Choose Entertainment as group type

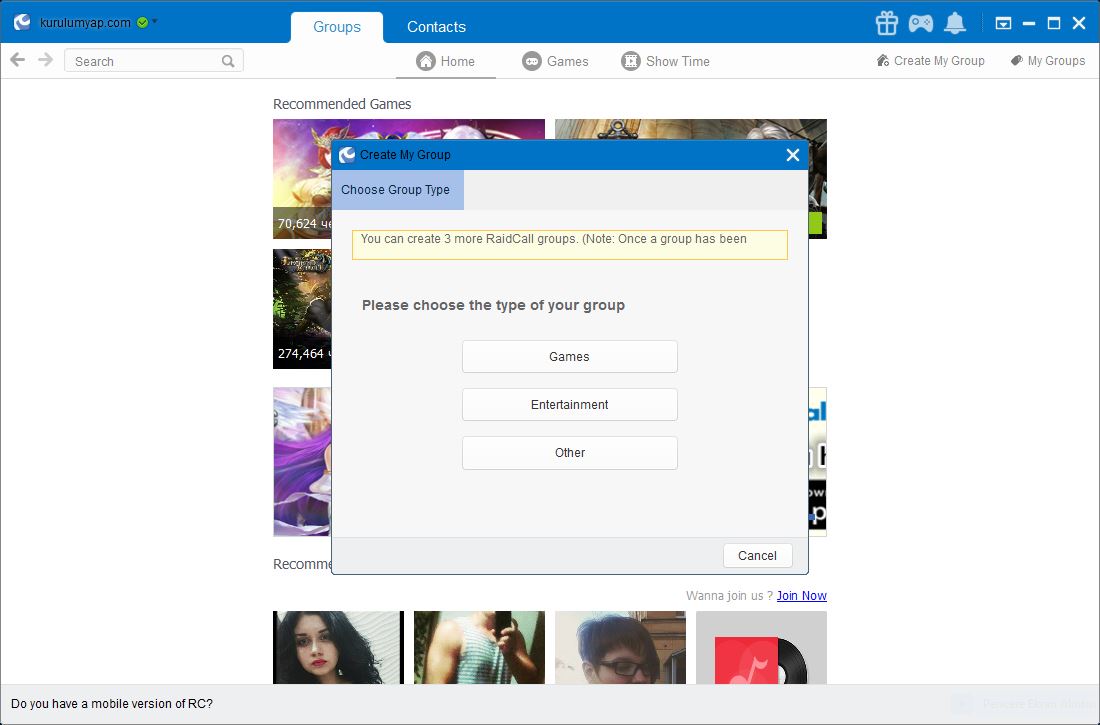570,404
